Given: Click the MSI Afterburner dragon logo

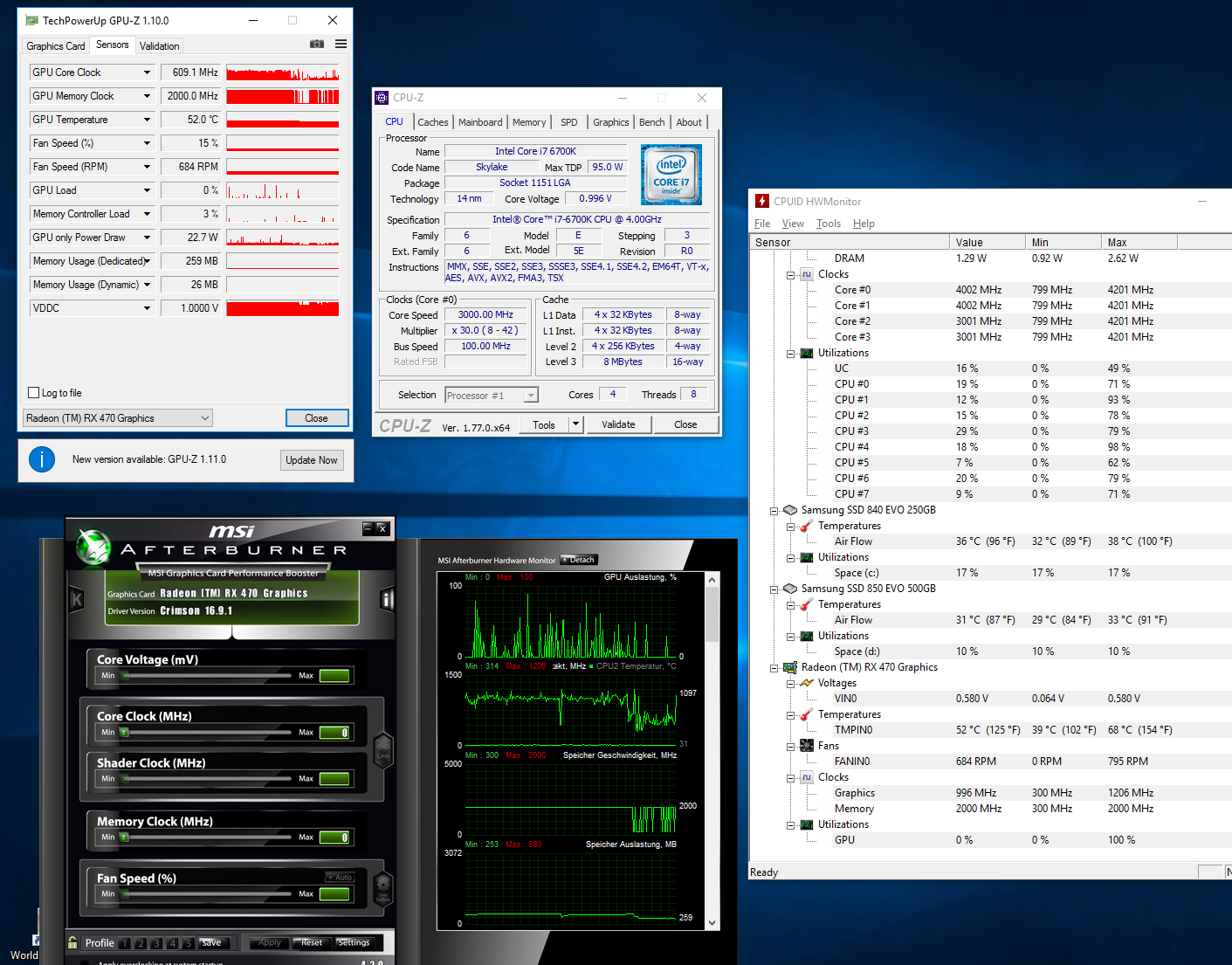Looking at the screenshot, I should [93, 548].
